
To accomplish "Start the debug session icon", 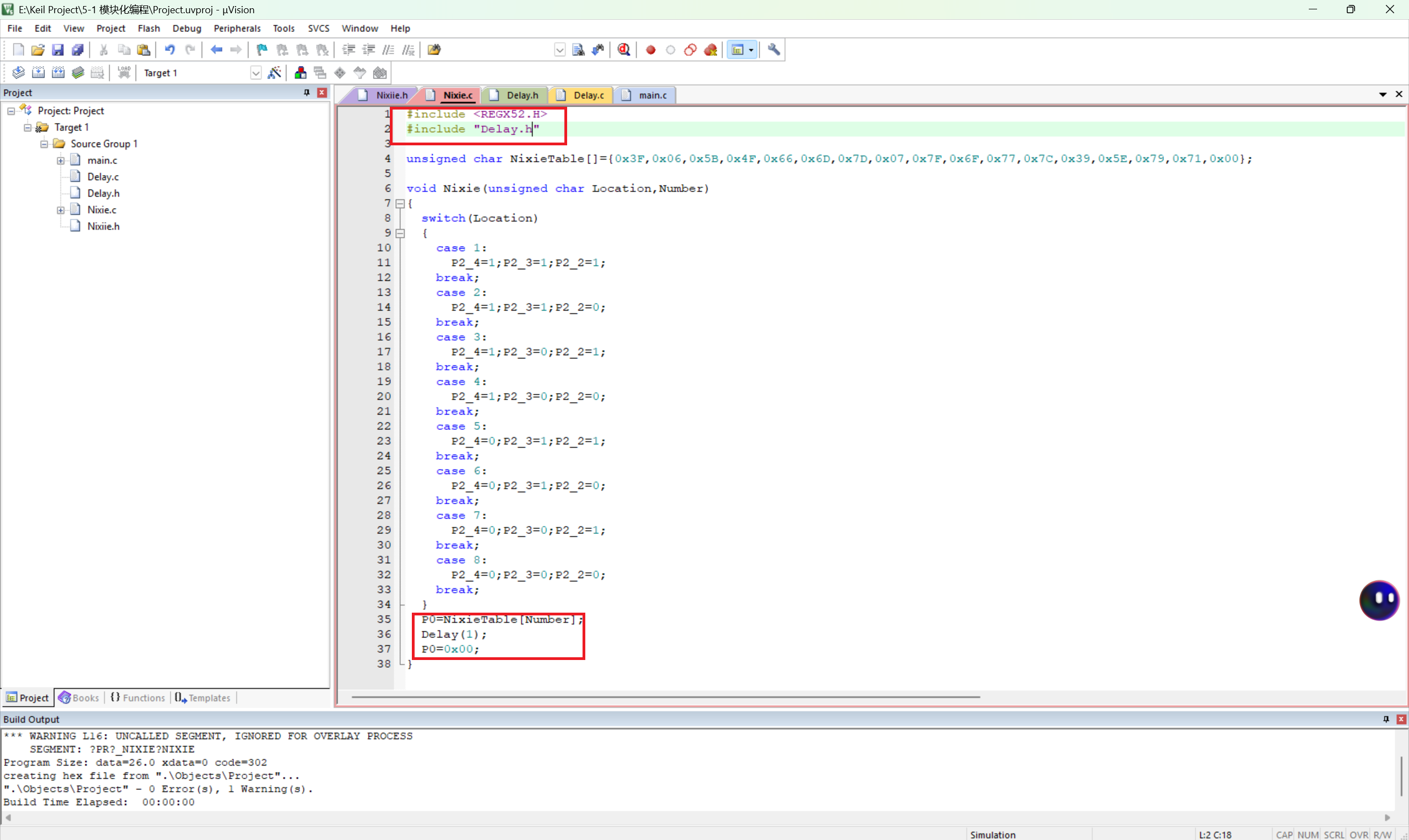I will click(x=624, y=50).
